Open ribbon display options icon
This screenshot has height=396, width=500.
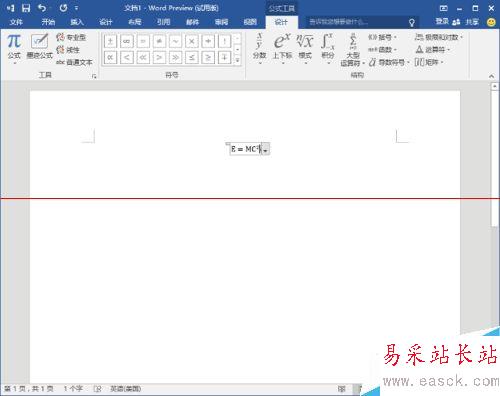443,8
